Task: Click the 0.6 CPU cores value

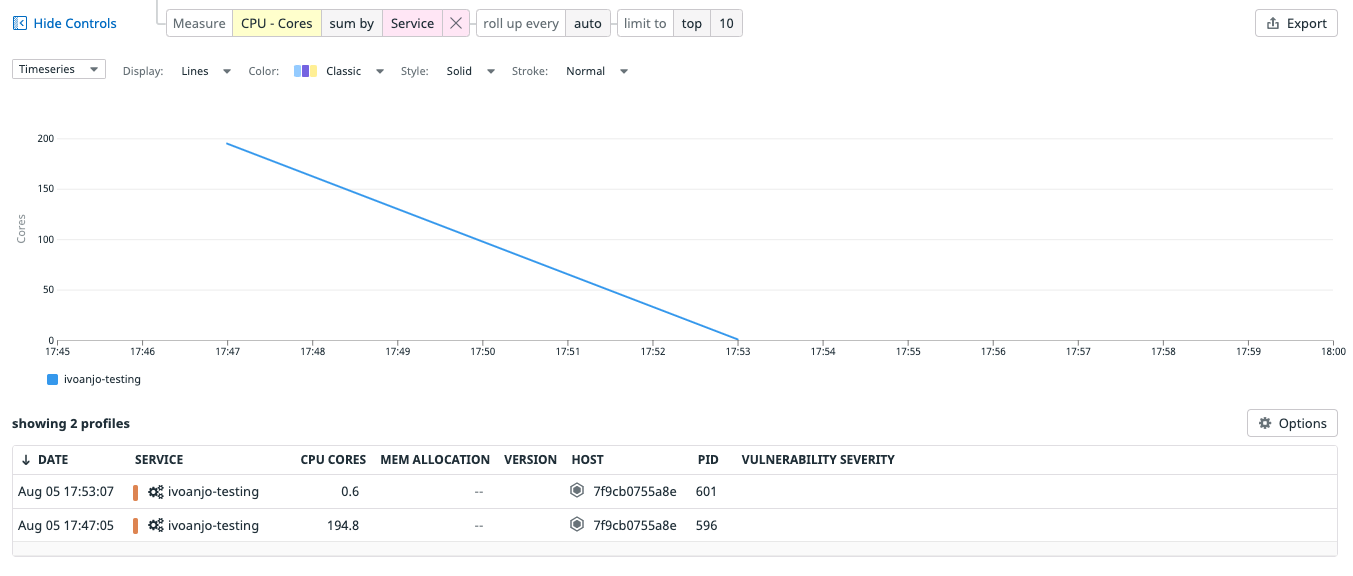Action: click(350, 491)
